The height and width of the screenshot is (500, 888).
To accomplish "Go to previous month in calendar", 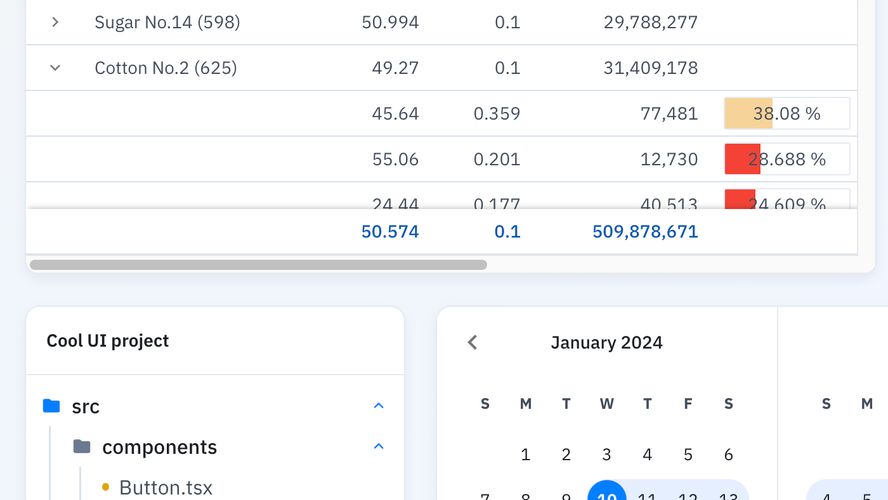I will coord(473,342).
